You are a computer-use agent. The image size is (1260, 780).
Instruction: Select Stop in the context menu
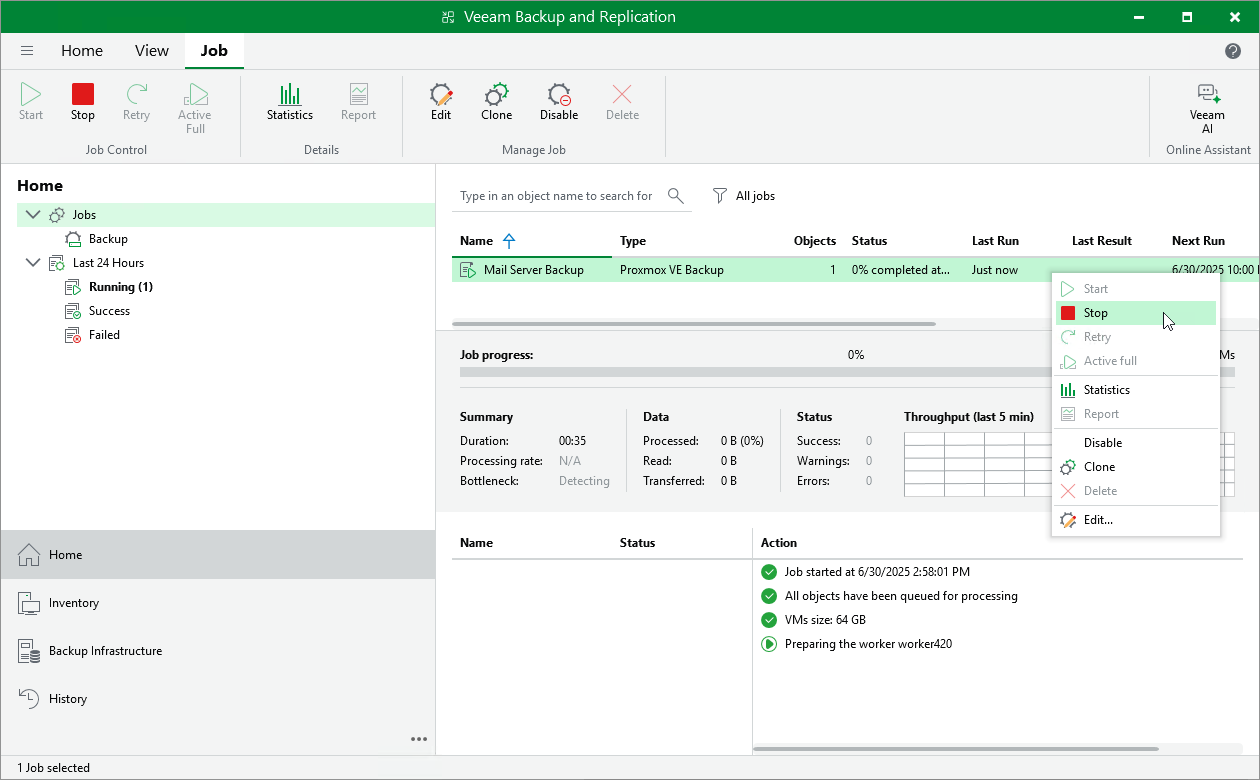pos(1093,312)
